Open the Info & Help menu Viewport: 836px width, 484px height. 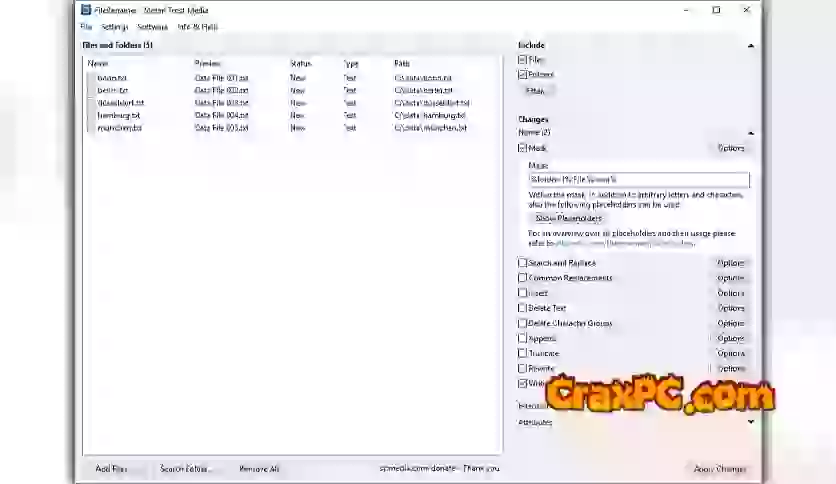[198, 27]
